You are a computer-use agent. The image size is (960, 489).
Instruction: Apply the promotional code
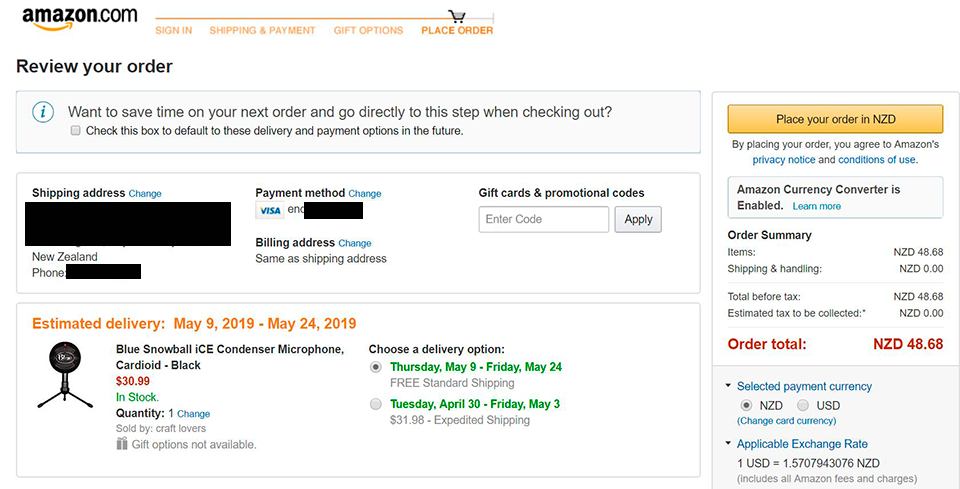click(638, 219)
